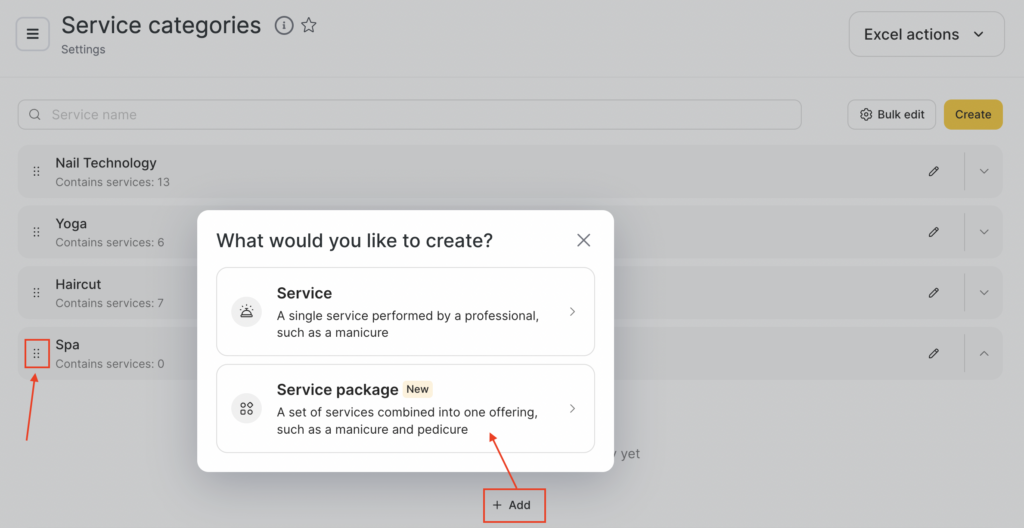
Task: Click the info icon beside Service categories
Action: click(284, 26)
